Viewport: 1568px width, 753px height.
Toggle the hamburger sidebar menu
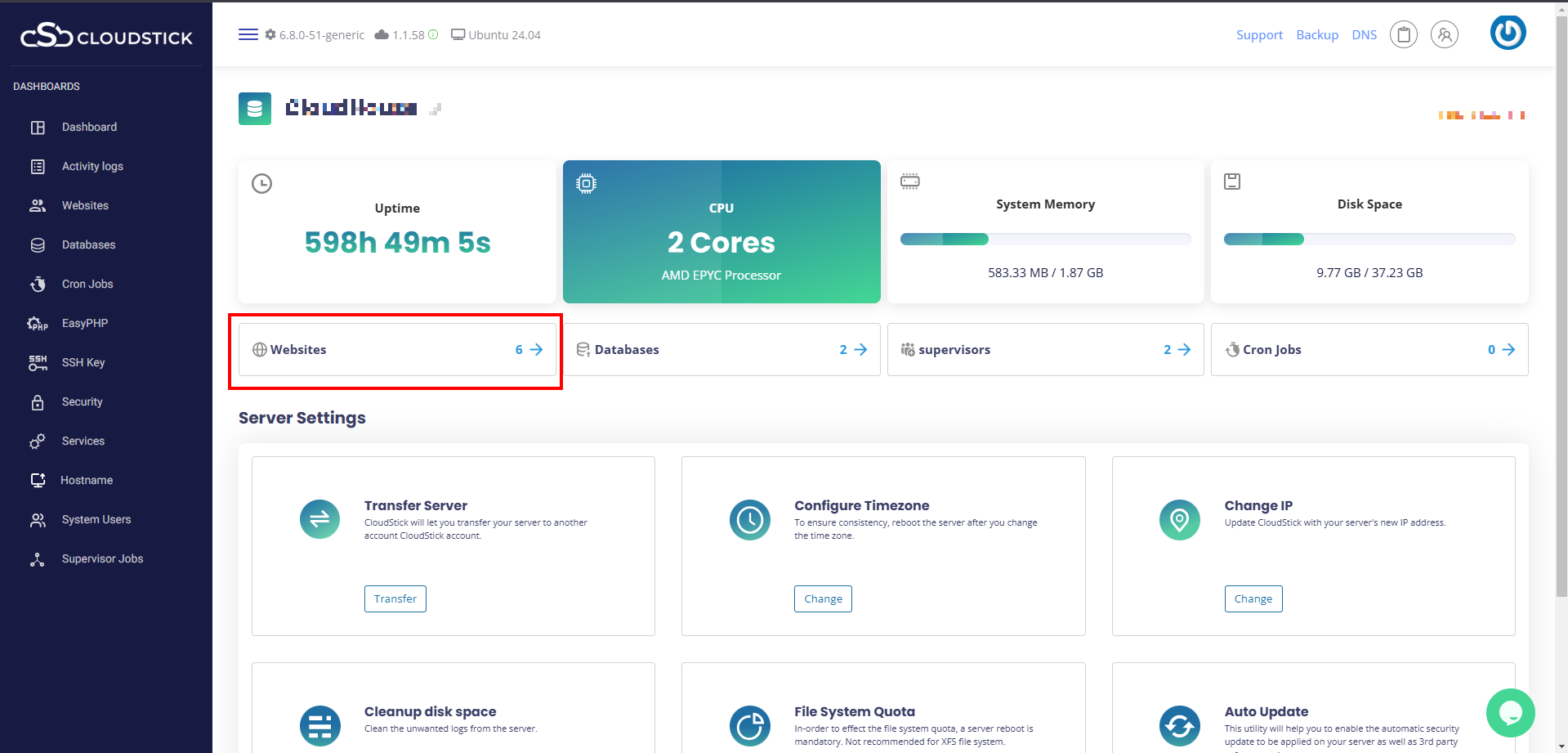click(x=248, y=34)
